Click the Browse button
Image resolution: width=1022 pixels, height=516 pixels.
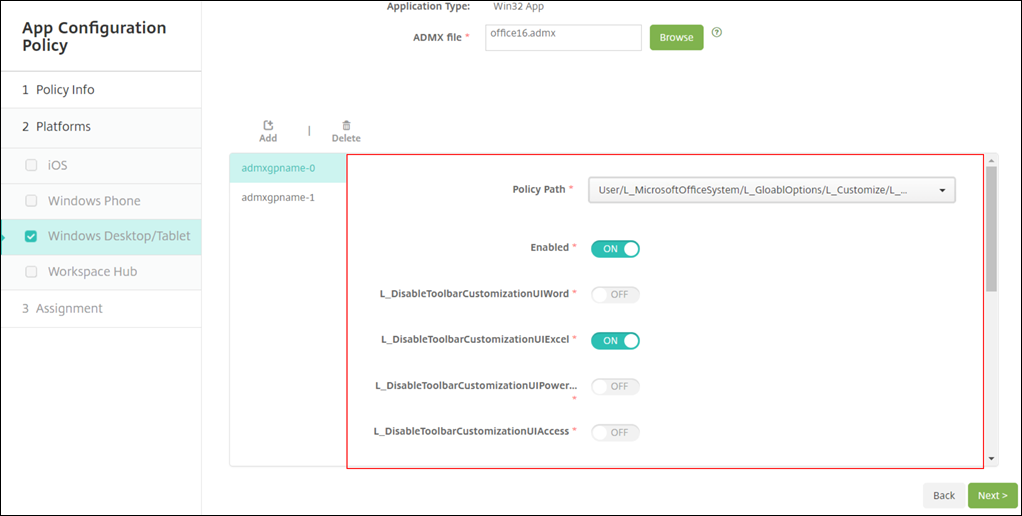coord(677,38)
